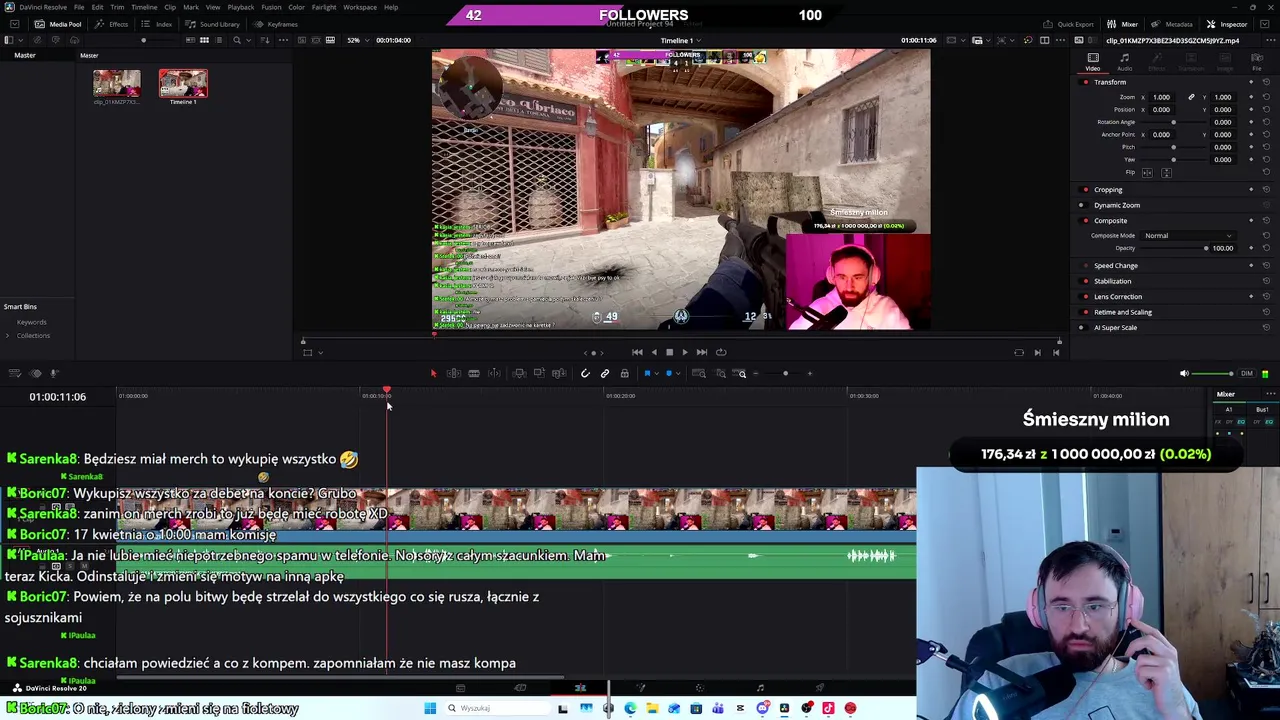Viewport: 1280px width, 720px height.
Task: Toggle the Zoom X/Y link icon
Action: click(x=1191, y=97)
